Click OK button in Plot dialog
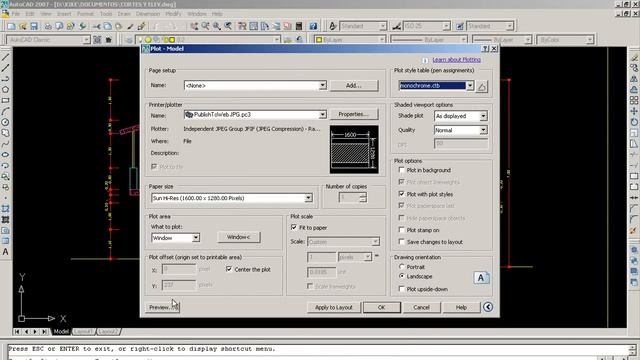 pyautogui.click(x=382, y=307)
